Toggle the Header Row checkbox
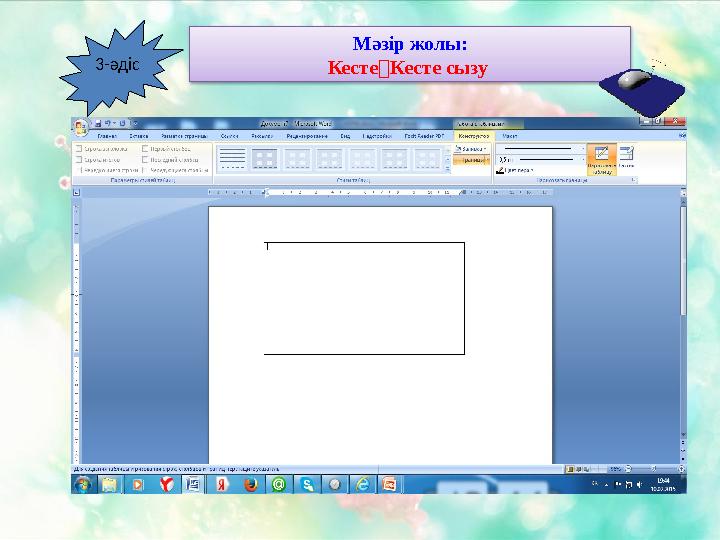This screenshot has height=540, width=720. click(x=79, y=149)
